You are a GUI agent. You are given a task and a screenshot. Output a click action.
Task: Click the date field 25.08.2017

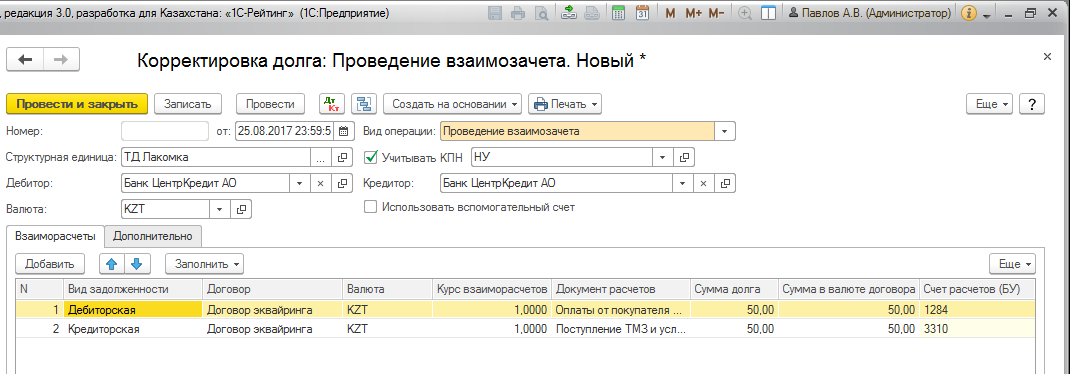click(285, 131)
